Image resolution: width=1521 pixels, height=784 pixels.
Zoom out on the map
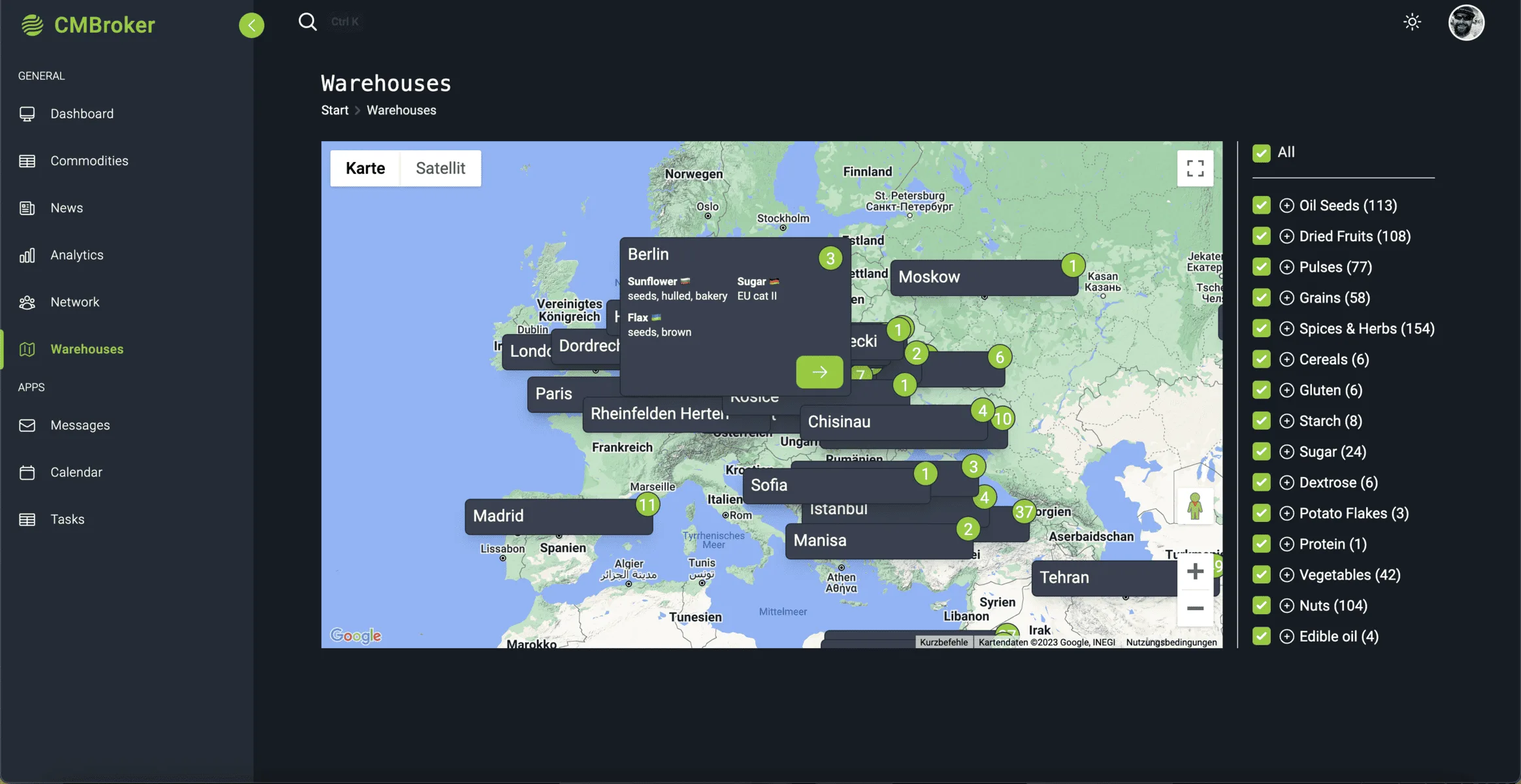(1195, 608)
